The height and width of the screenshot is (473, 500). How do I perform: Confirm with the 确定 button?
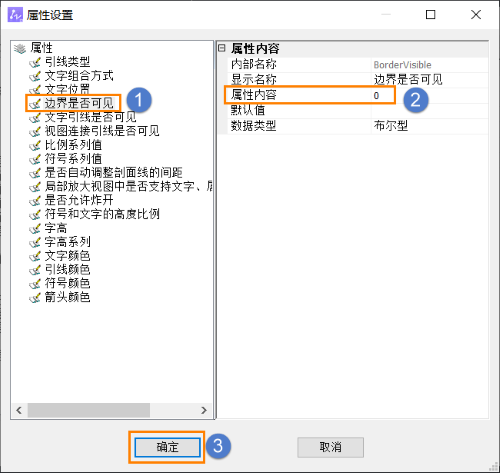point(167,447)
